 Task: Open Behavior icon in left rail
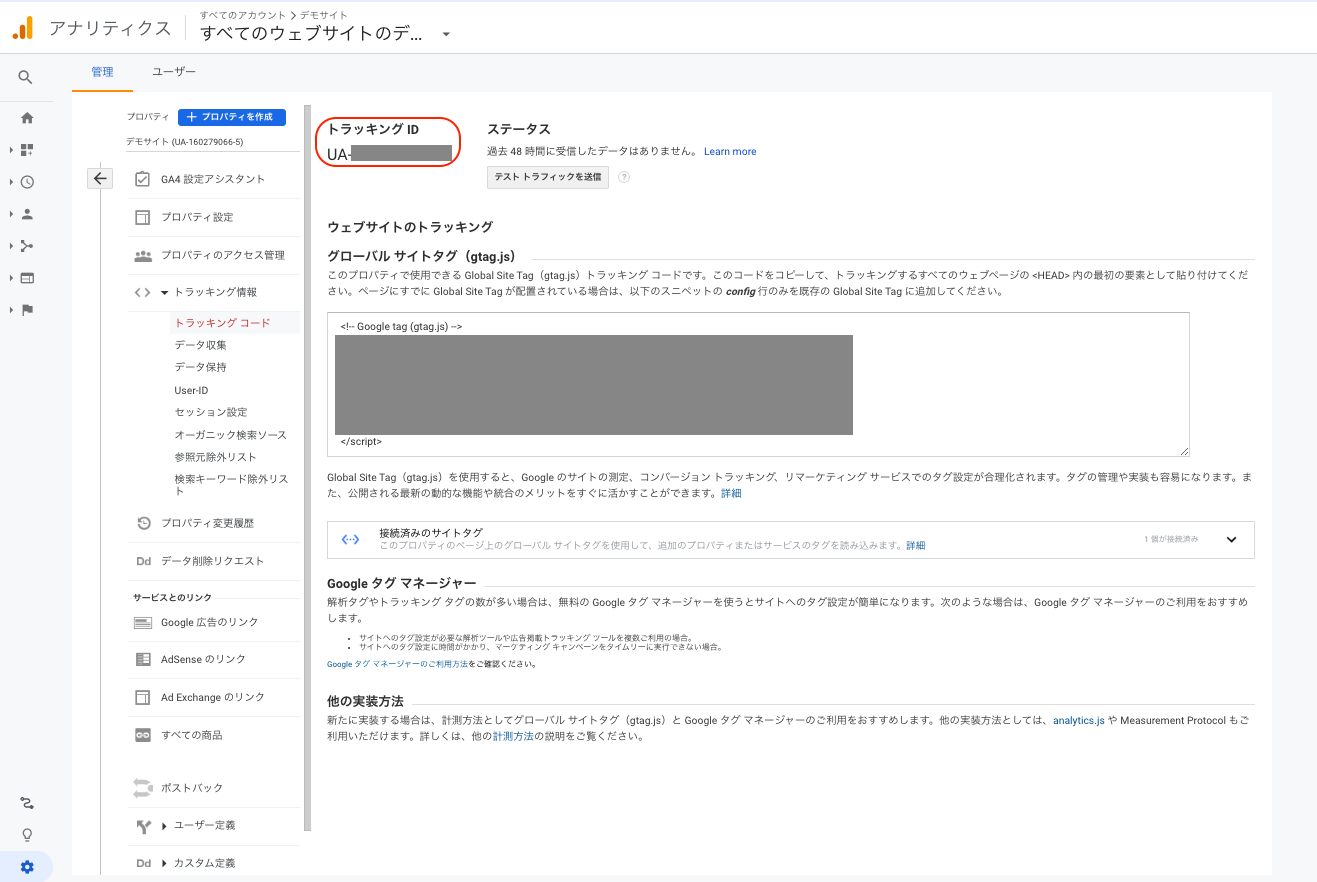tap(27, 278)
